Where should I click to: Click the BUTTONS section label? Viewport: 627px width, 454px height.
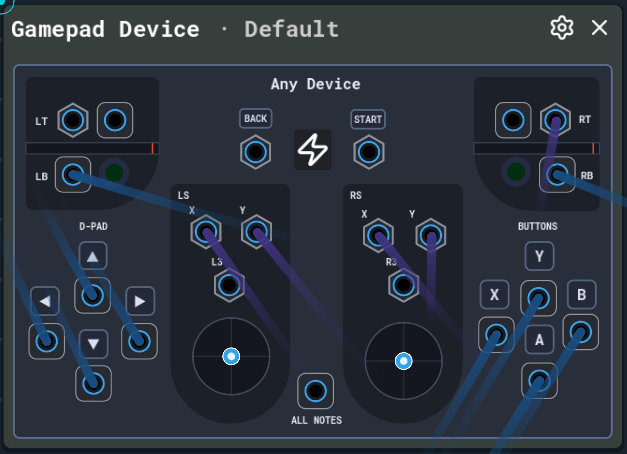click(x=537, y=226)
